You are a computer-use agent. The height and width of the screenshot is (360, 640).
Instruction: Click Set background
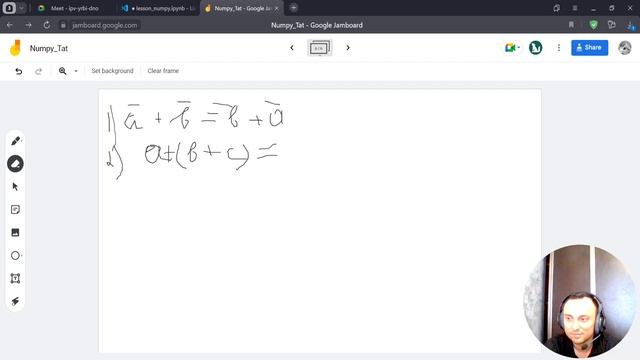[112, 71]
